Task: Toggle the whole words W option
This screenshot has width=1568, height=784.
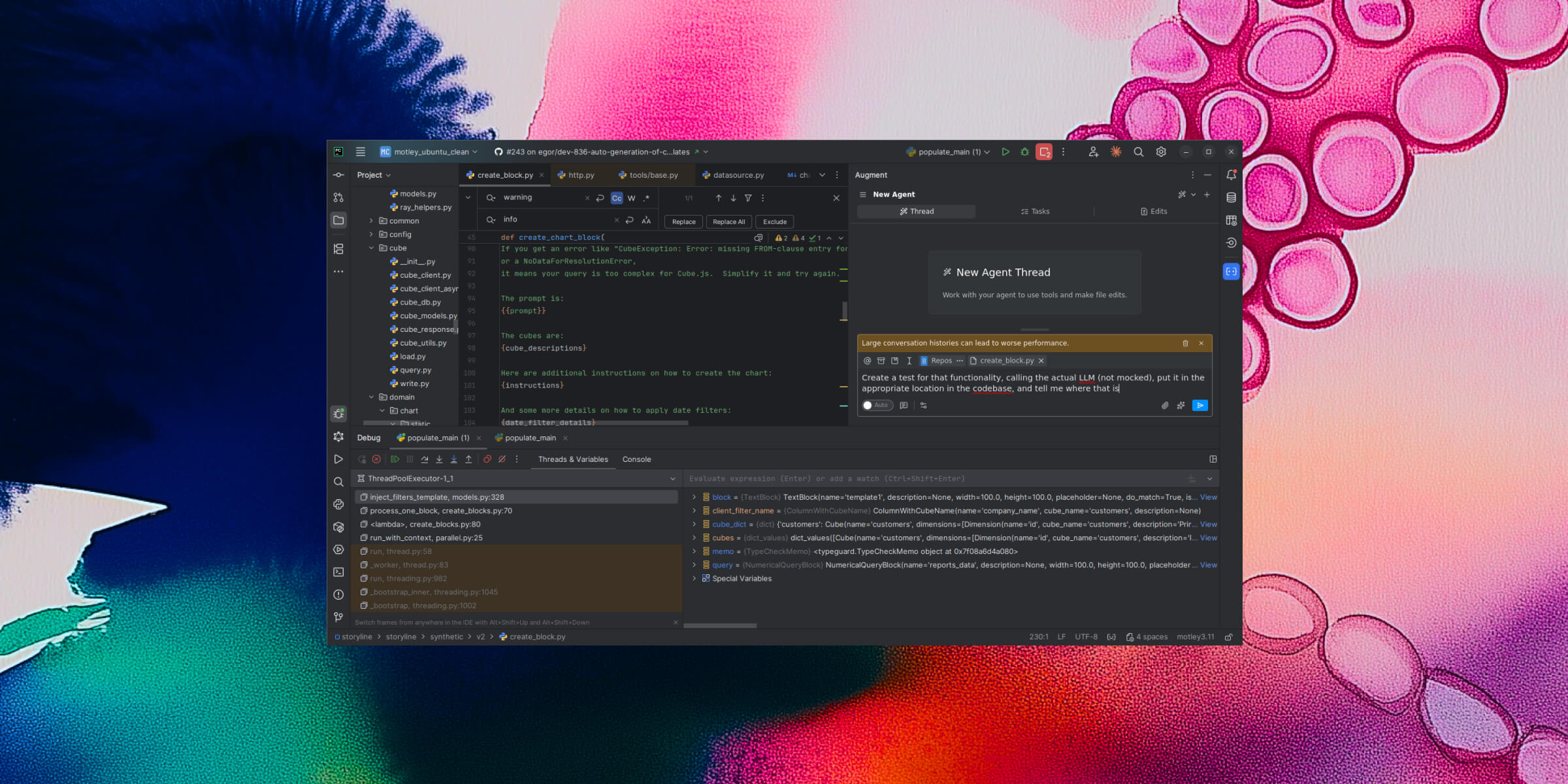Action: [631, 198]
